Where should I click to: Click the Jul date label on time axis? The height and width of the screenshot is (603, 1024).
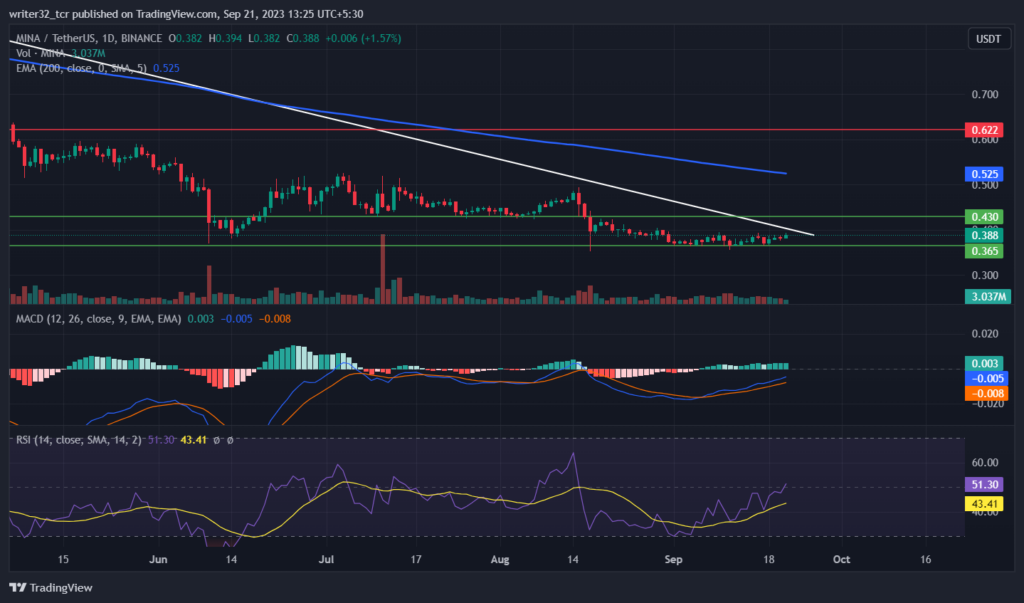(327, 559)
